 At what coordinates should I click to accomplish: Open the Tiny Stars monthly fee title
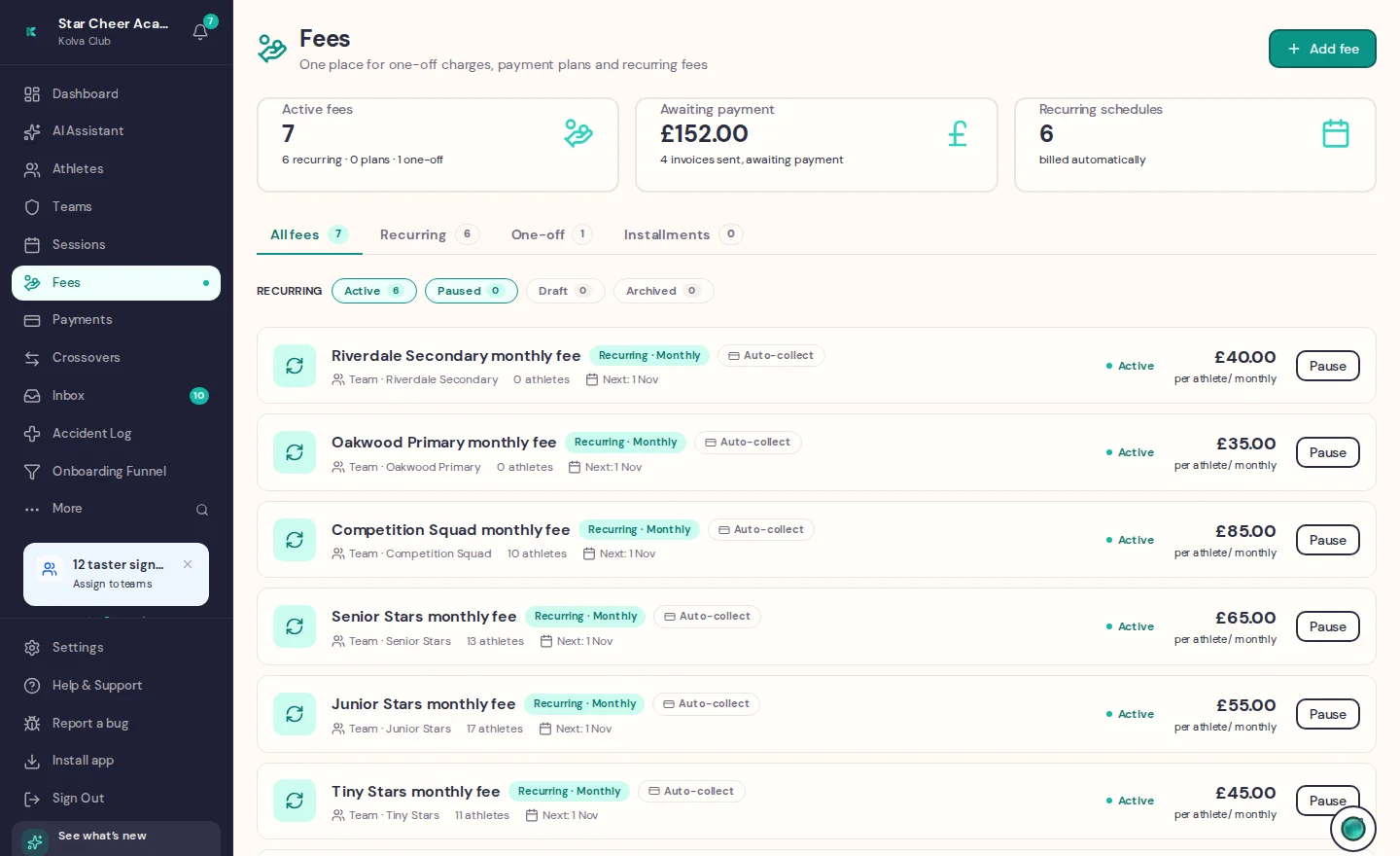pos(415,792)
